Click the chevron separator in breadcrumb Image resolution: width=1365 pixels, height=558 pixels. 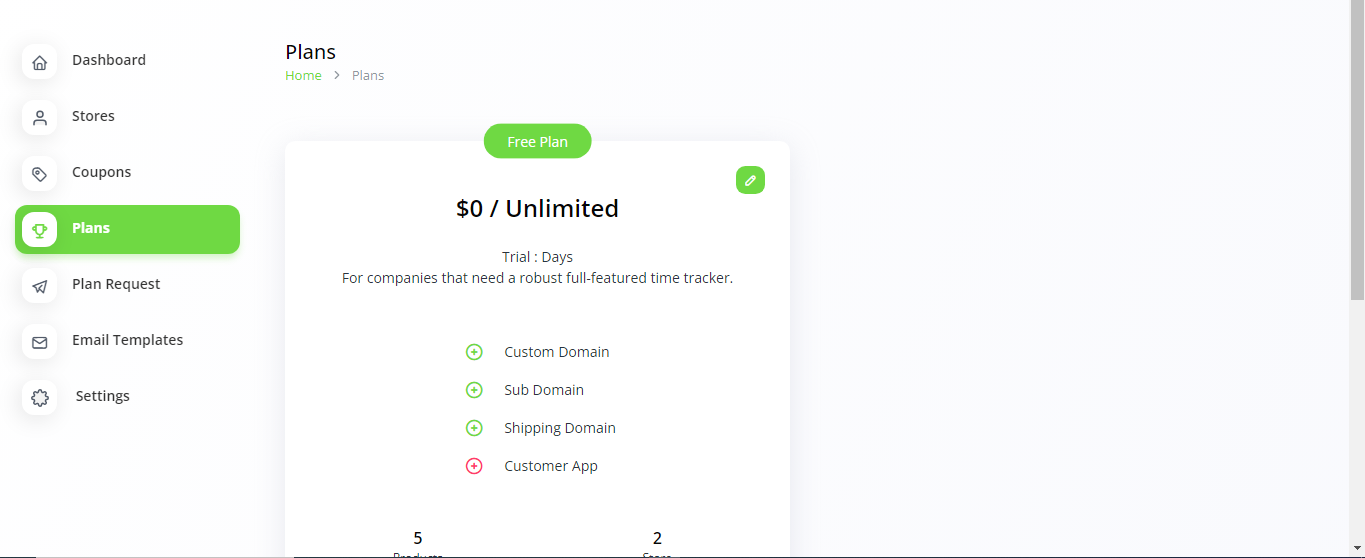click(337, 76)
